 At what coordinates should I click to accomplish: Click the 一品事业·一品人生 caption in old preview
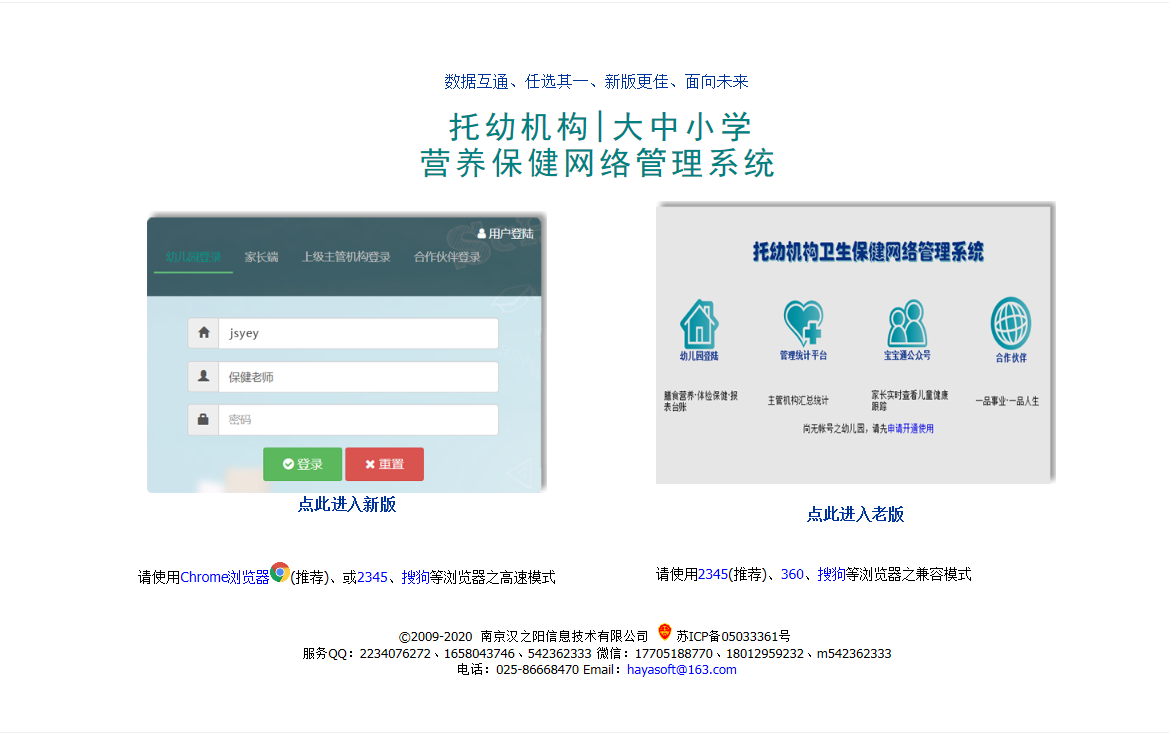point(1007,401)
